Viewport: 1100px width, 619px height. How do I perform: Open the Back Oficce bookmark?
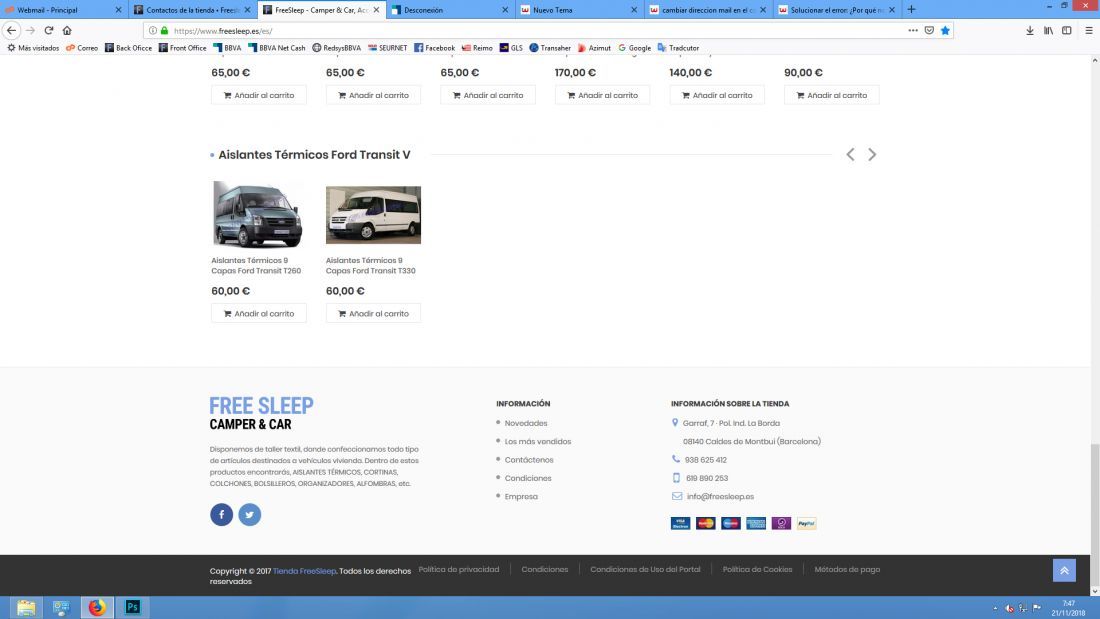[128, 48]
